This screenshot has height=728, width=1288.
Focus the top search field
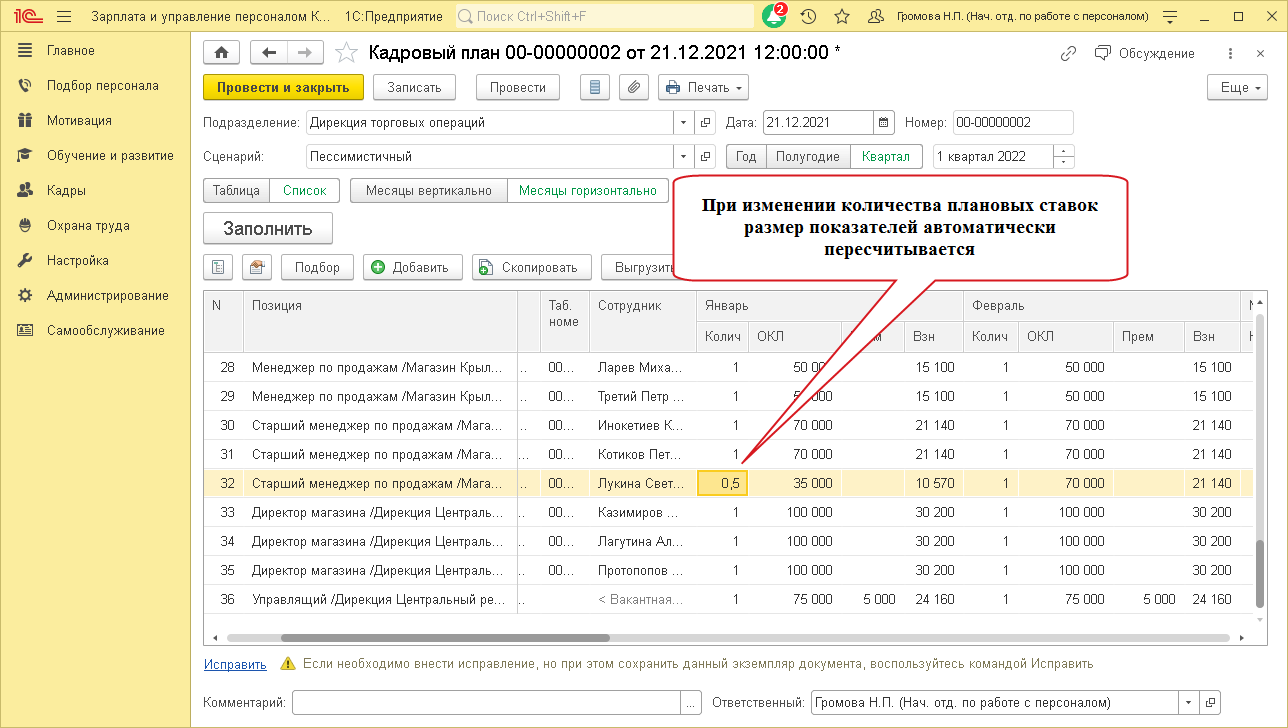tap(605, 16)
